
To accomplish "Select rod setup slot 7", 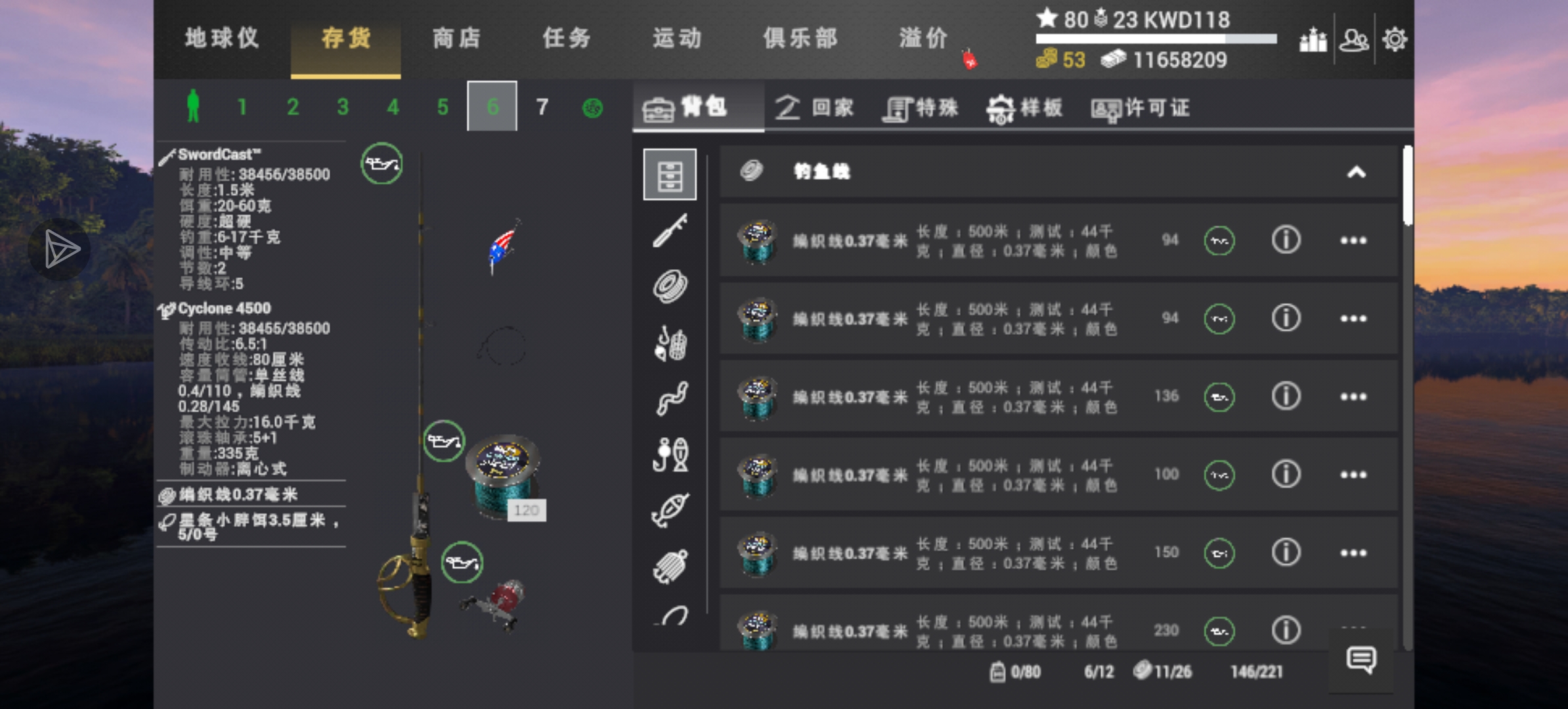I will point(542,106).
